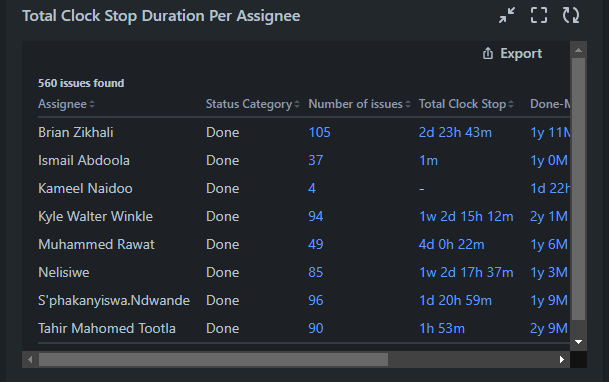Click the 1h 53m clock stop value
Image resolution: width=609 pixels, height=382 pixels.
pyautogui.click(x=442, y=328)
